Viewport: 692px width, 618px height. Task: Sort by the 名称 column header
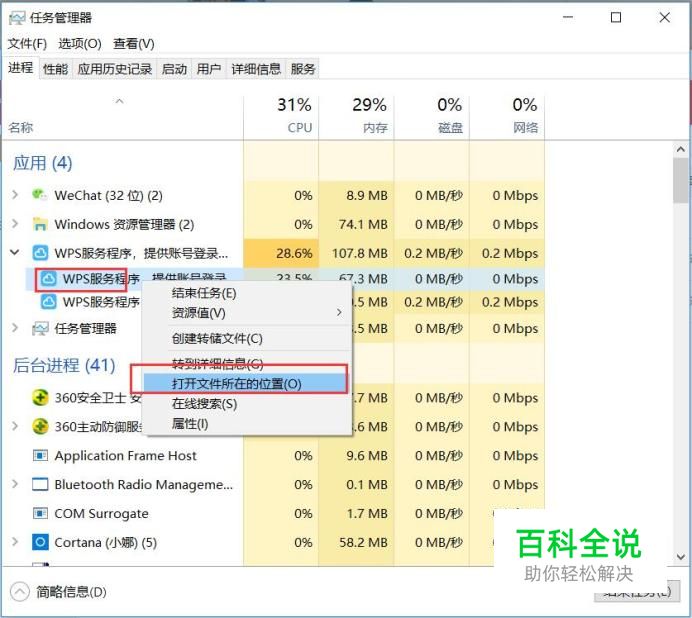click(x=123, y=117)
